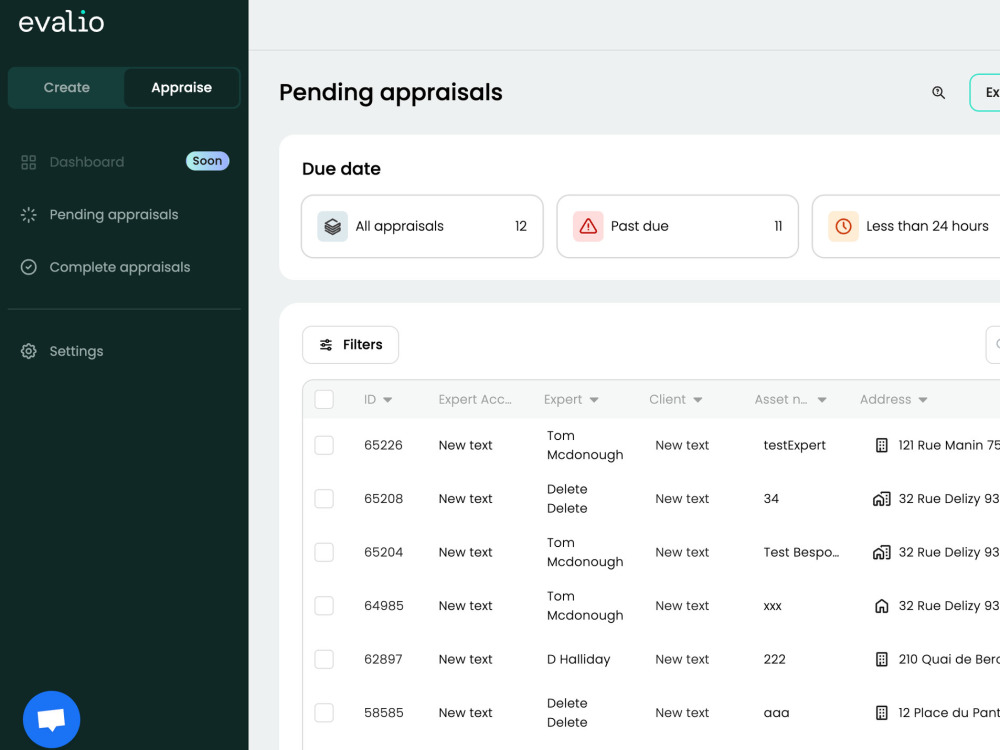This screenshot has height=750, width=1000.
Task: Click the partially visible Ex button
Action: click(985, 92)
